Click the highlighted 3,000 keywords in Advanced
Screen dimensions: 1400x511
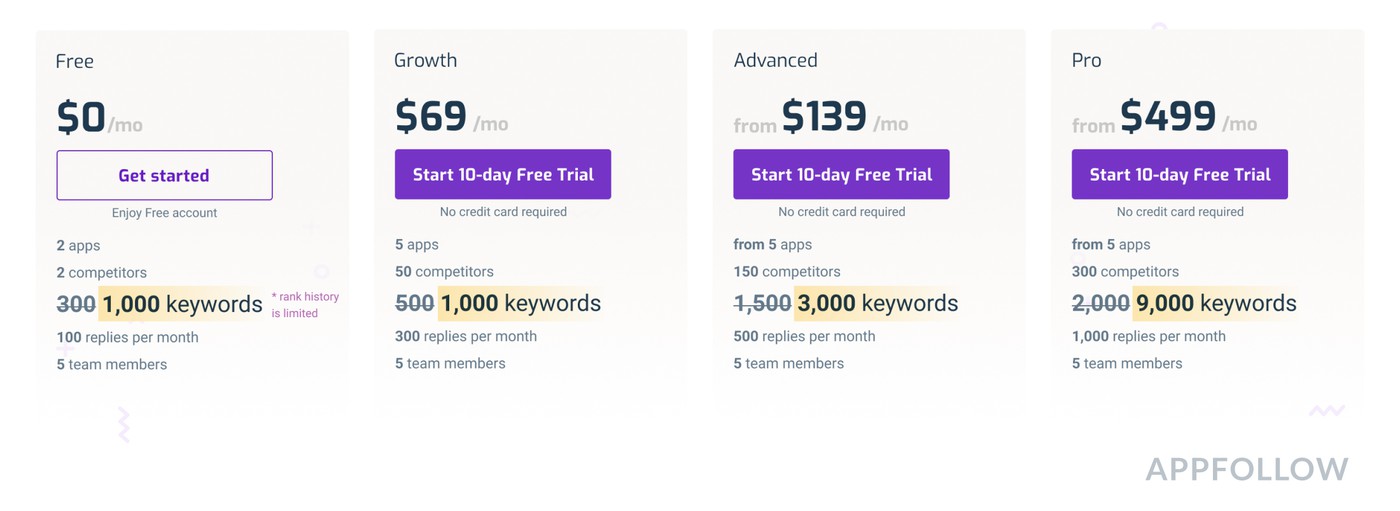(x=877, y=303)
